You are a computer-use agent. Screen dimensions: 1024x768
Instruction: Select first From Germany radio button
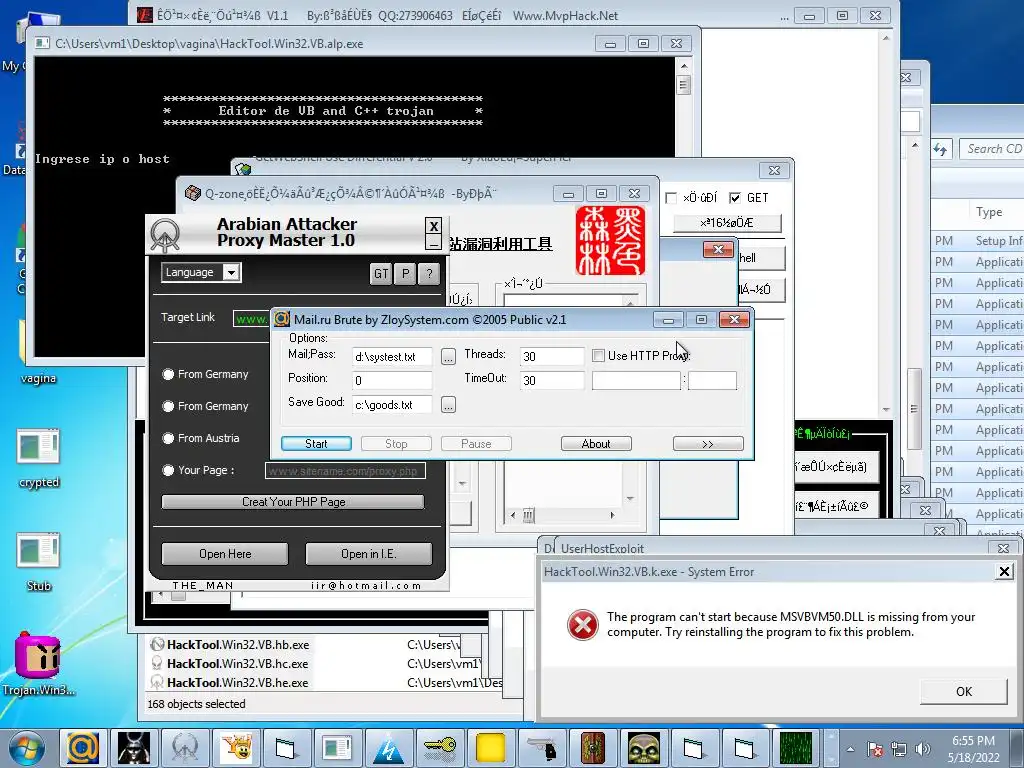(x=168, y=374)
